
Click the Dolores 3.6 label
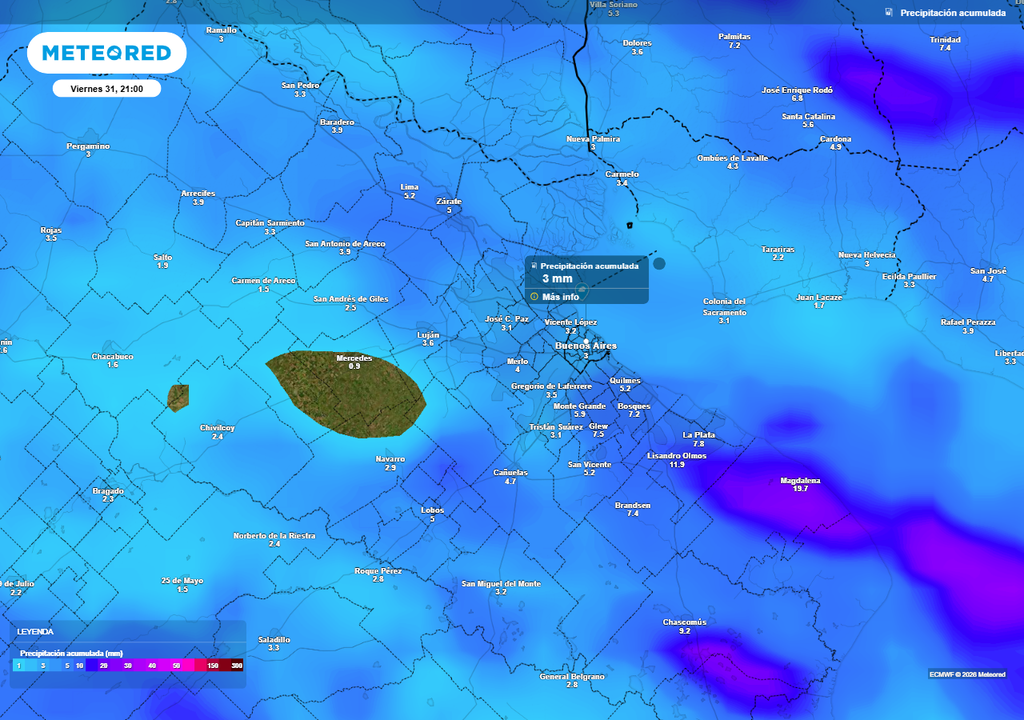point(637,47)
